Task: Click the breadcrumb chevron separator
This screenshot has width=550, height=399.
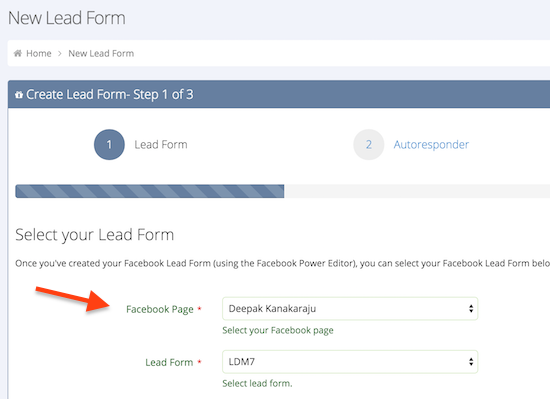Action: tap(60, 53)
